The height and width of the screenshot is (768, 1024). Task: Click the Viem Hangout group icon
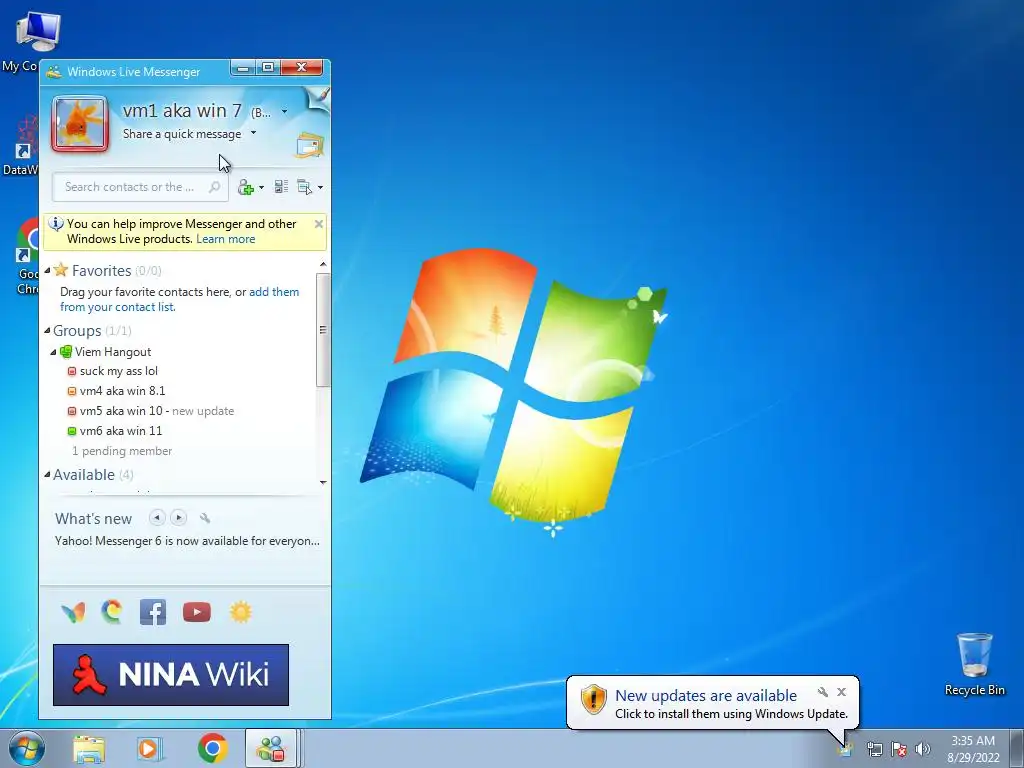(x=66, y=352)
